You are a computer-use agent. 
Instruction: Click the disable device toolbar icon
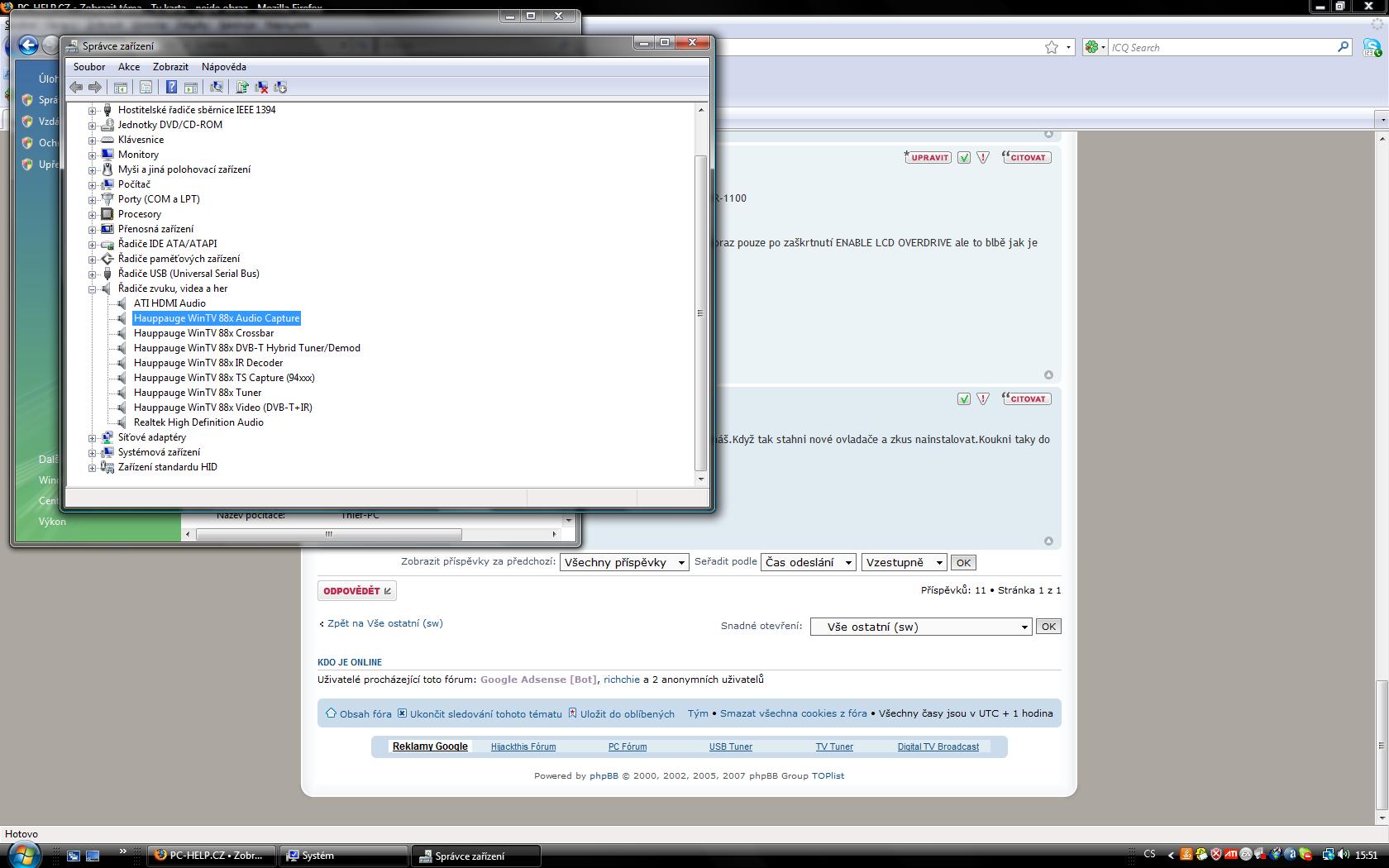point(280,87)
